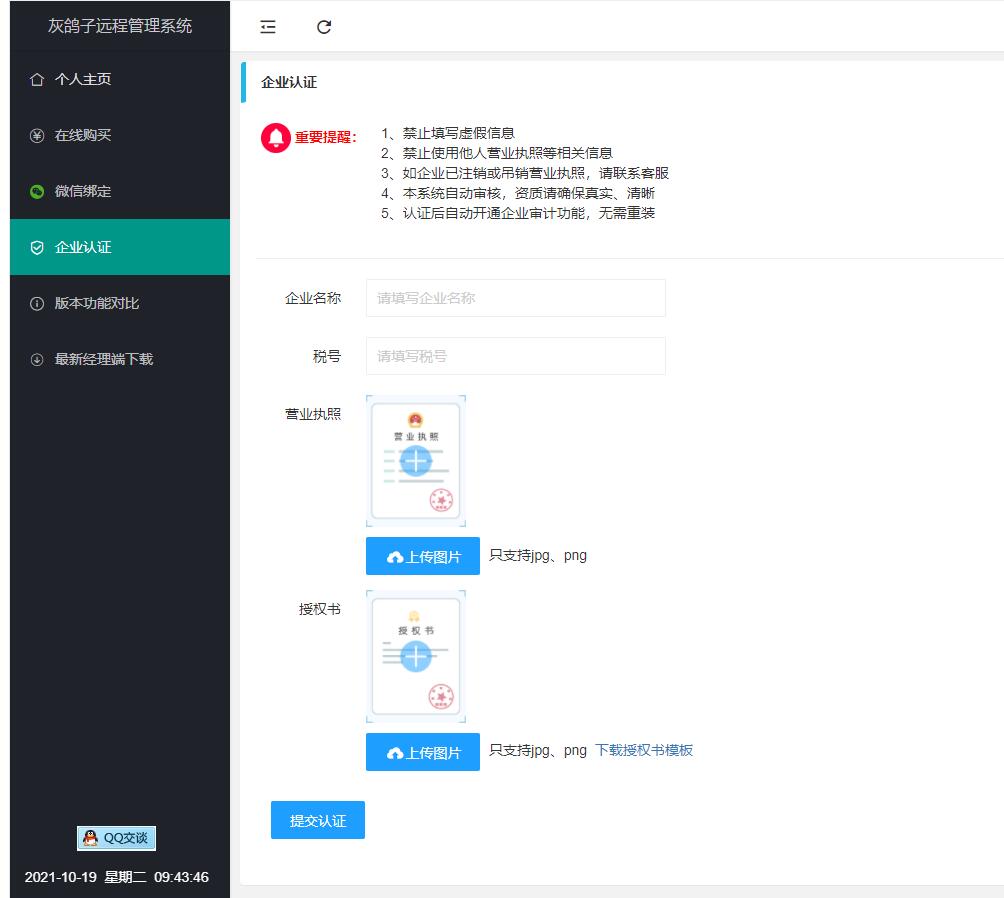This screenshot has width=1004, height=898.
Task: Open the QQ交谈 chat button
Action: click(x=117, y=838)
